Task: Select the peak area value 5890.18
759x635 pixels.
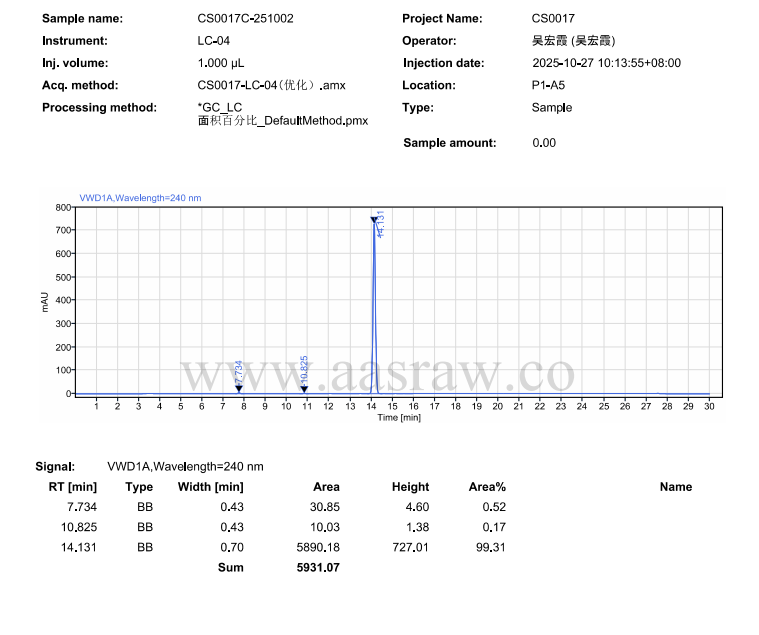Action: tap(318, 546)
